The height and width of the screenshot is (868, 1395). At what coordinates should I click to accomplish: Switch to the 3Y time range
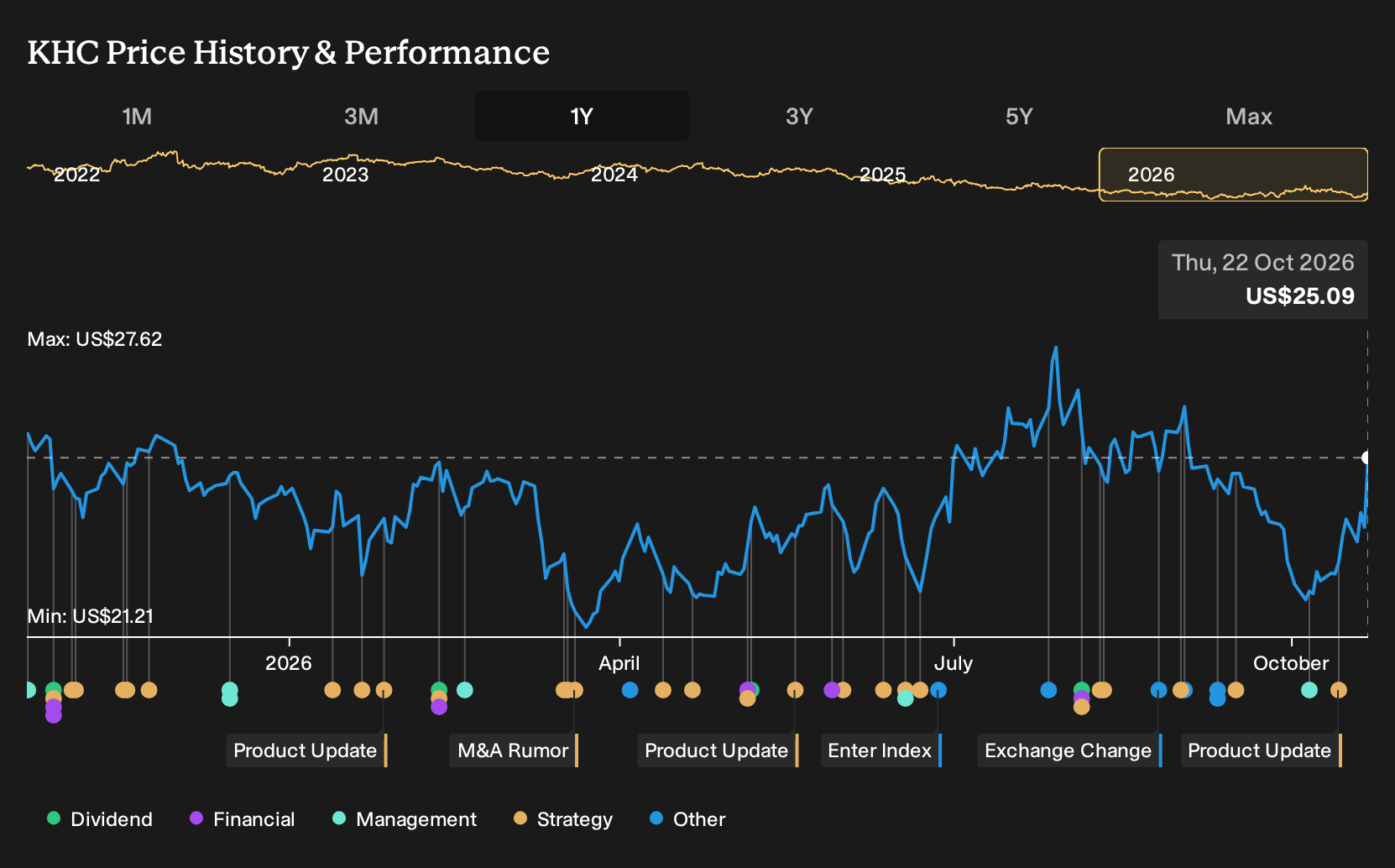[799, 116]
